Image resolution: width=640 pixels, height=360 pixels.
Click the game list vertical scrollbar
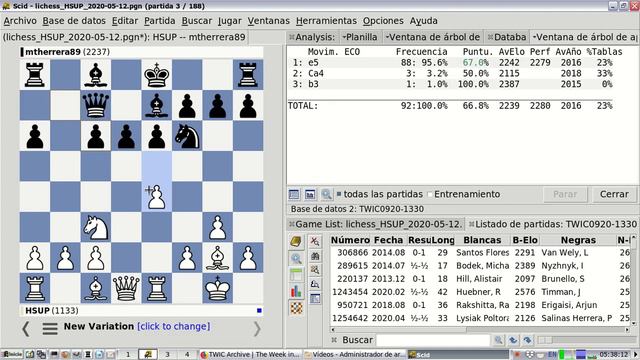[633, 280]
